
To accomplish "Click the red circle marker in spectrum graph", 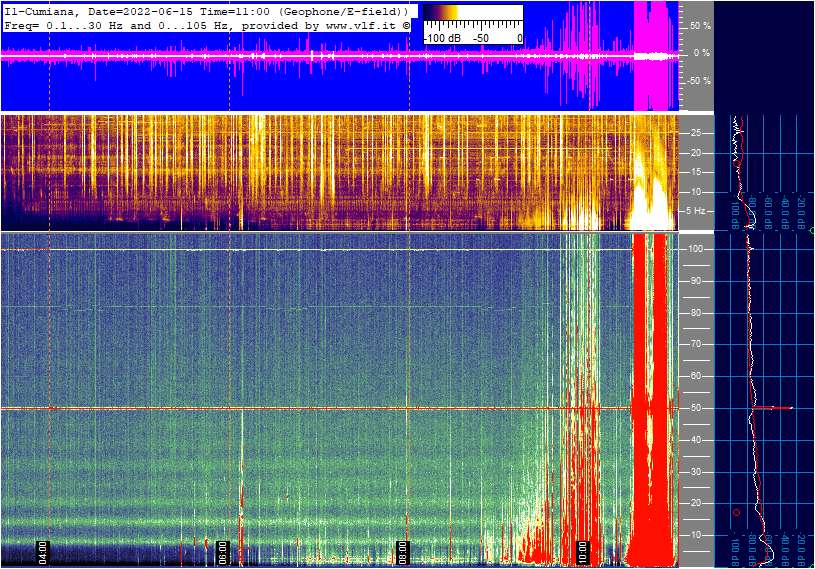I will [x=737, y=512].
